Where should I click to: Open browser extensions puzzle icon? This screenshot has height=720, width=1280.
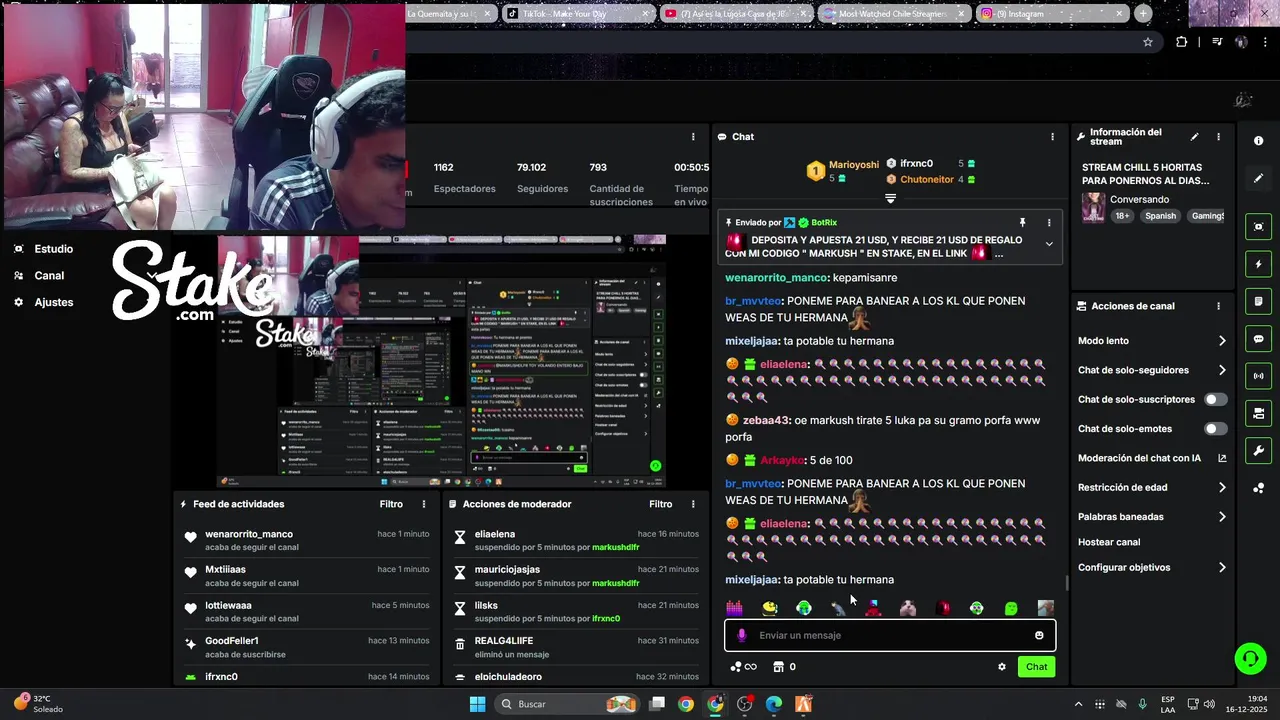(1182, 42)
